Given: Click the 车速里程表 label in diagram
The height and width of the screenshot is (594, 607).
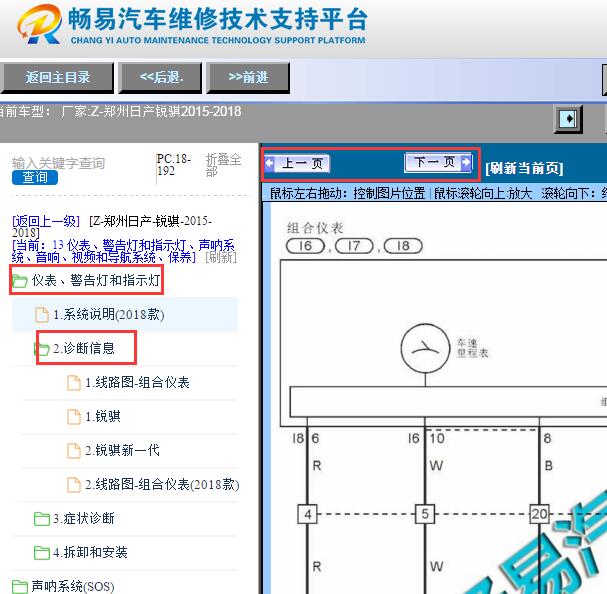Looking at the screenshot, I should 472,348.
